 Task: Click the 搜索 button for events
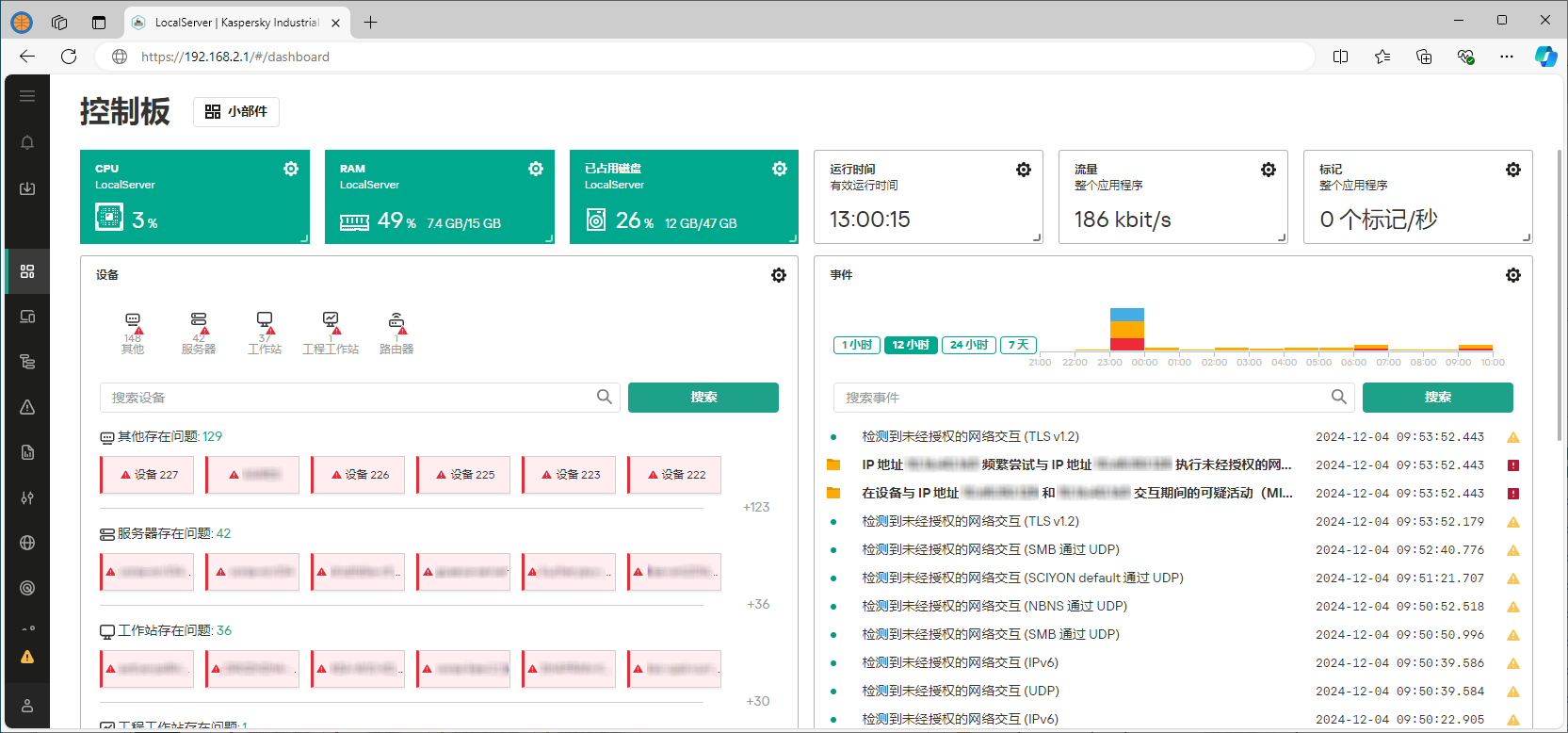tap(1437, 398)
